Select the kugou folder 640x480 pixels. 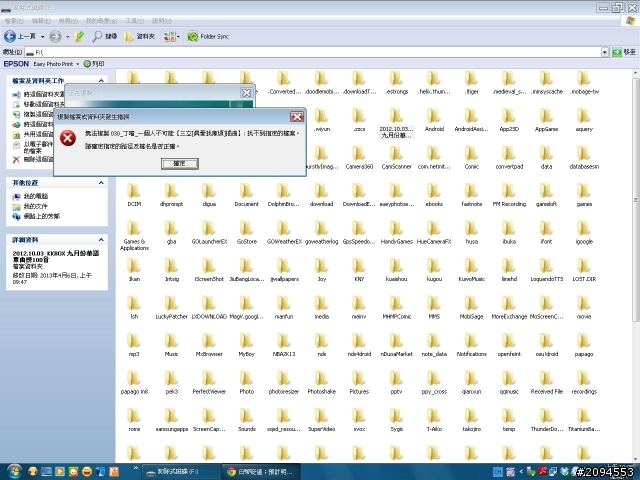434,270
